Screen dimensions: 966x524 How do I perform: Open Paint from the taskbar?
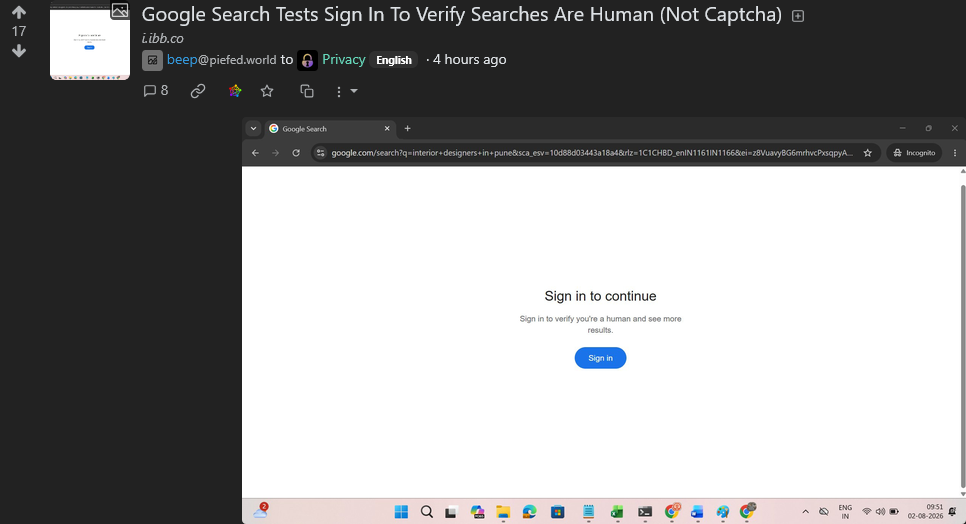click(723, 512)
